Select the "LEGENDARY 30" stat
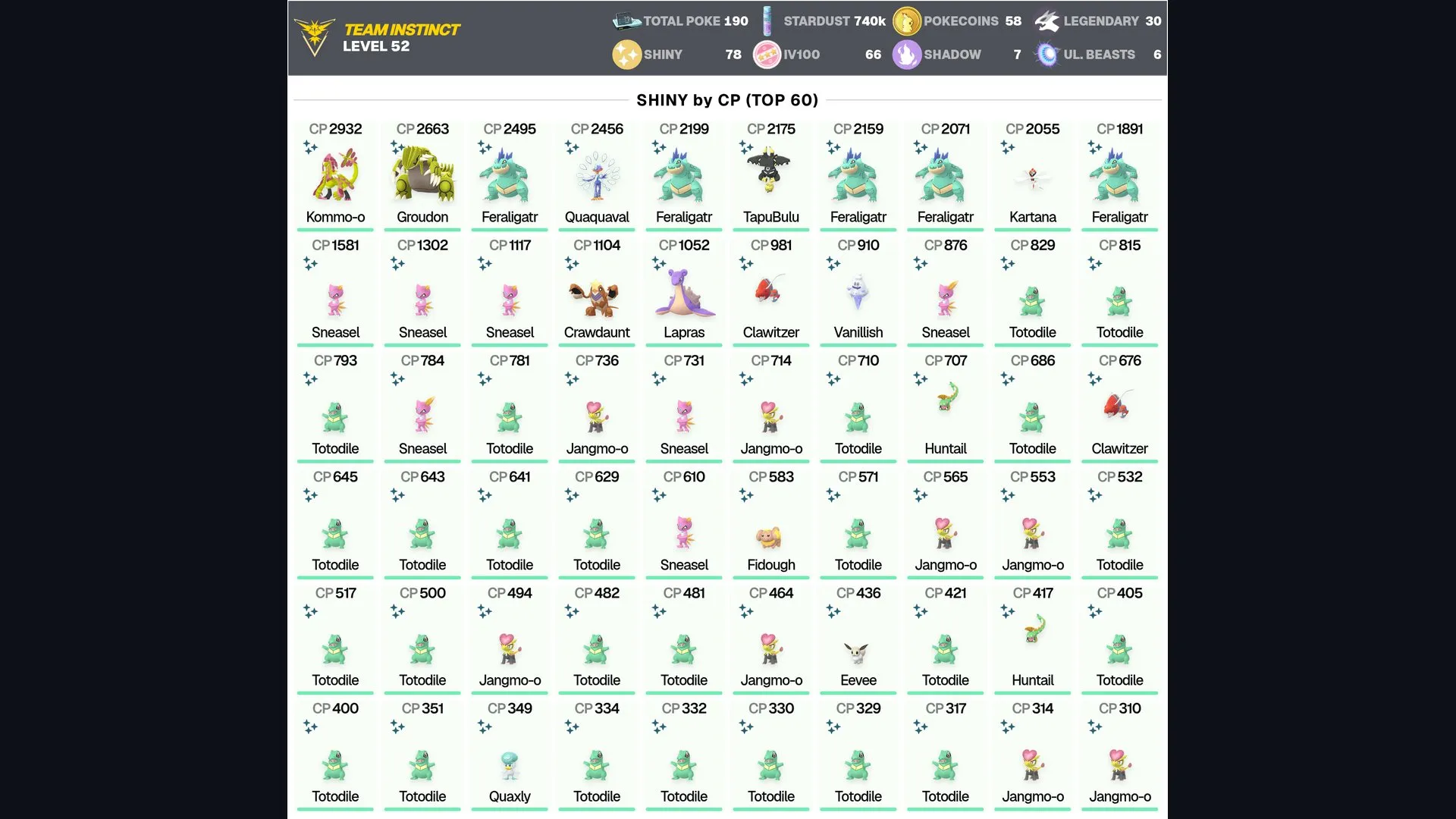This screenshot has width=1456, height=819. (x=1112, y=21)
